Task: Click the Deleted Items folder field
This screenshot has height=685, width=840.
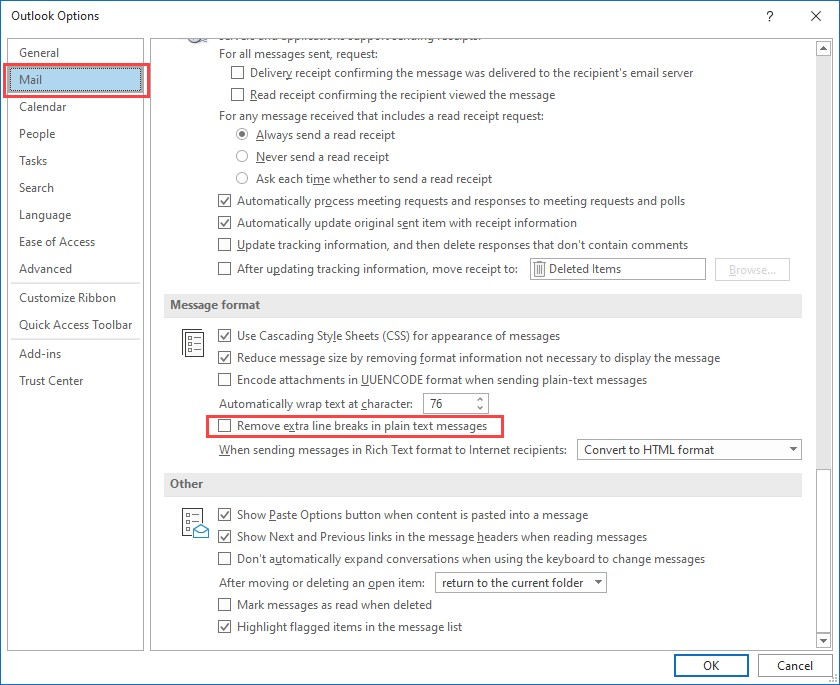Action: click(x=618, y=269)
